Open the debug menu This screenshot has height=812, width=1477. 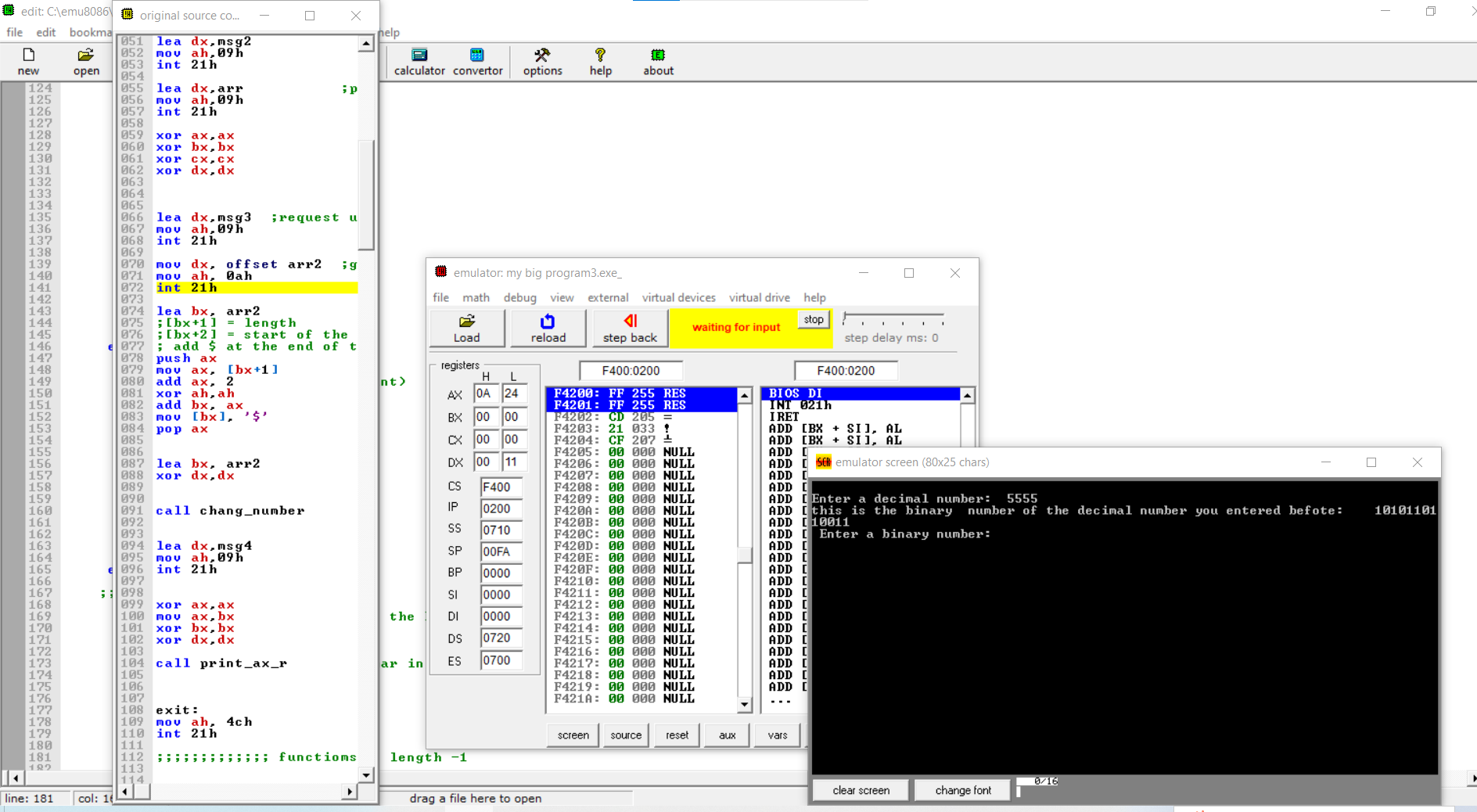point(519,297)
